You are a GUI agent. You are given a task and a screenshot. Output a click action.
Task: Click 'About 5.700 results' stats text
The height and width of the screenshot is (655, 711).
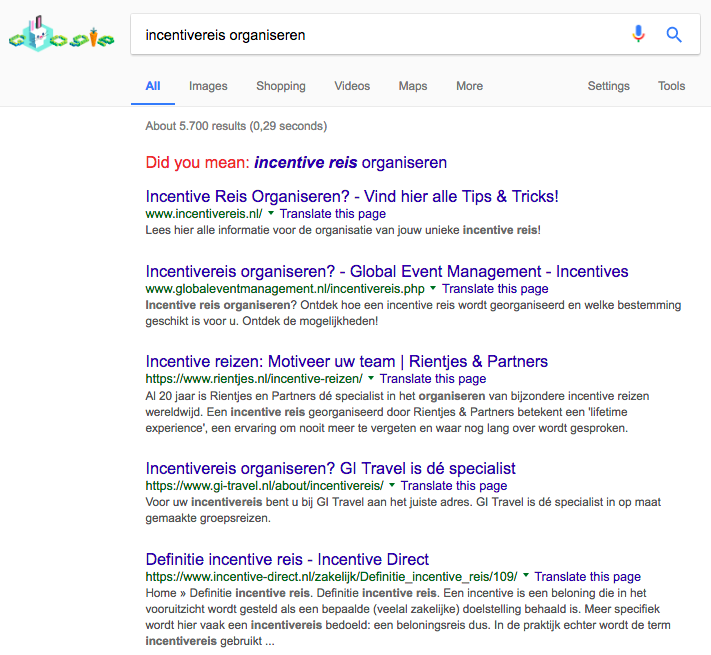(236, 126)
